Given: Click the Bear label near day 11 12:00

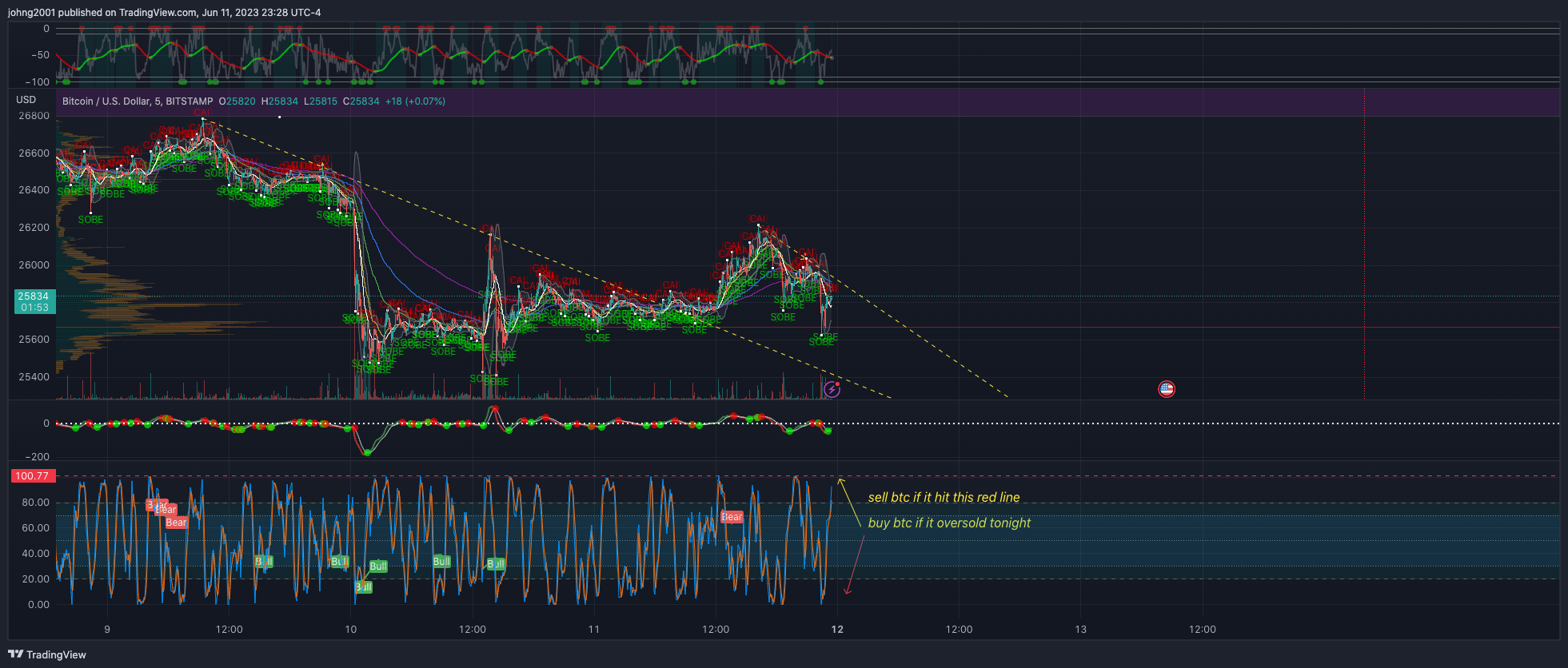Looking at the screenshot, I should point(732,517).
